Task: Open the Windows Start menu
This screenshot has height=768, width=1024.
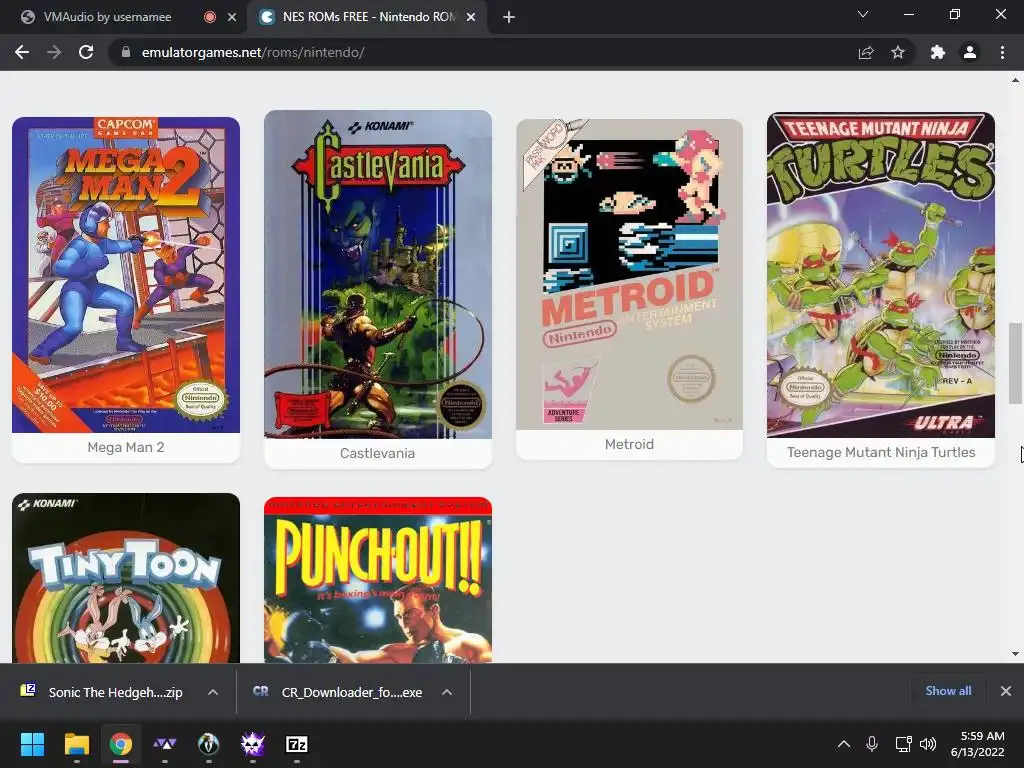Action: click(x=33, y=744)
